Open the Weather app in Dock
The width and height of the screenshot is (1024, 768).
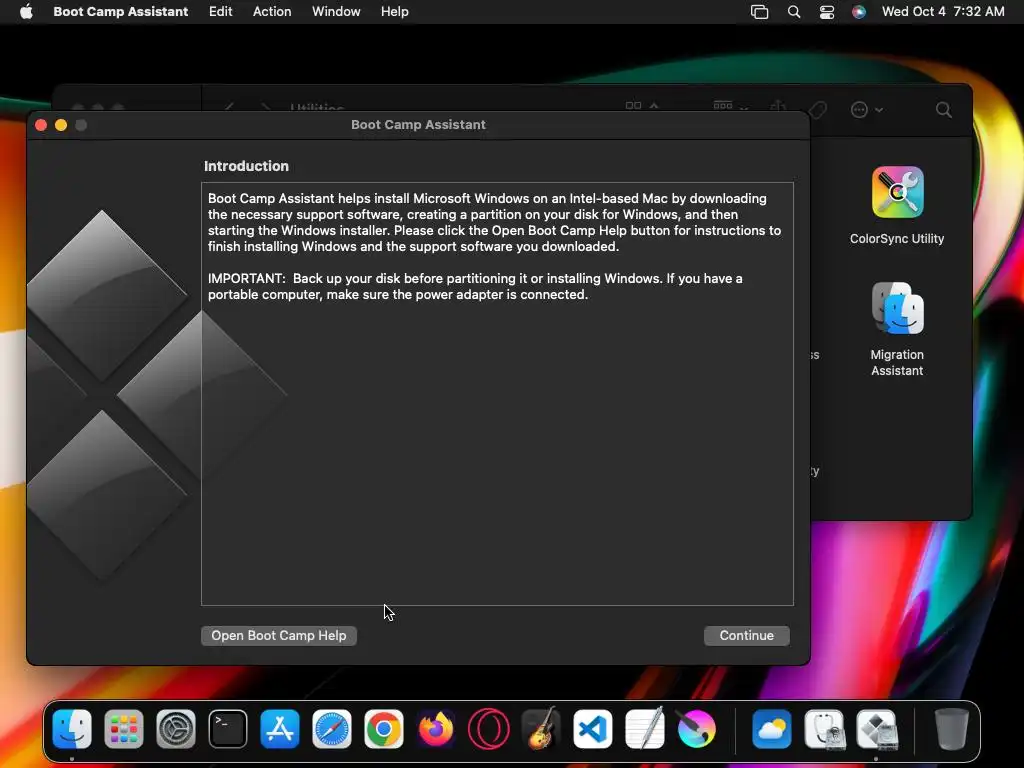[x=771, y=729]
